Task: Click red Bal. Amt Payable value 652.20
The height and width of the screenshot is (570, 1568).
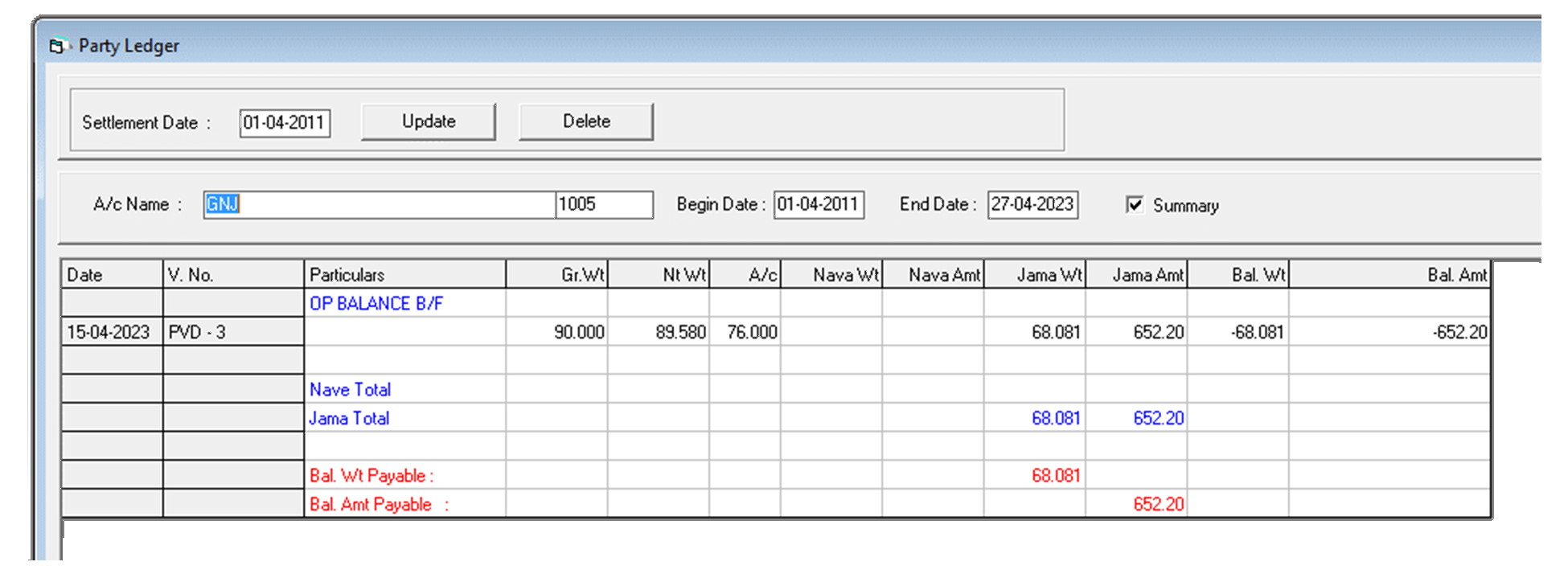Action: pos(1159,505)
